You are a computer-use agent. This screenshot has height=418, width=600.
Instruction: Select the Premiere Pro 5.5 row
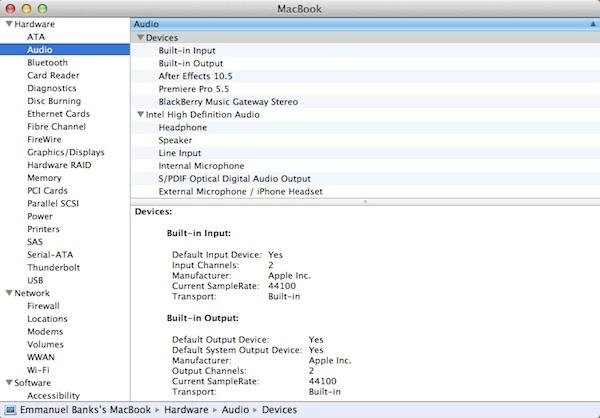tap(365, 89)
